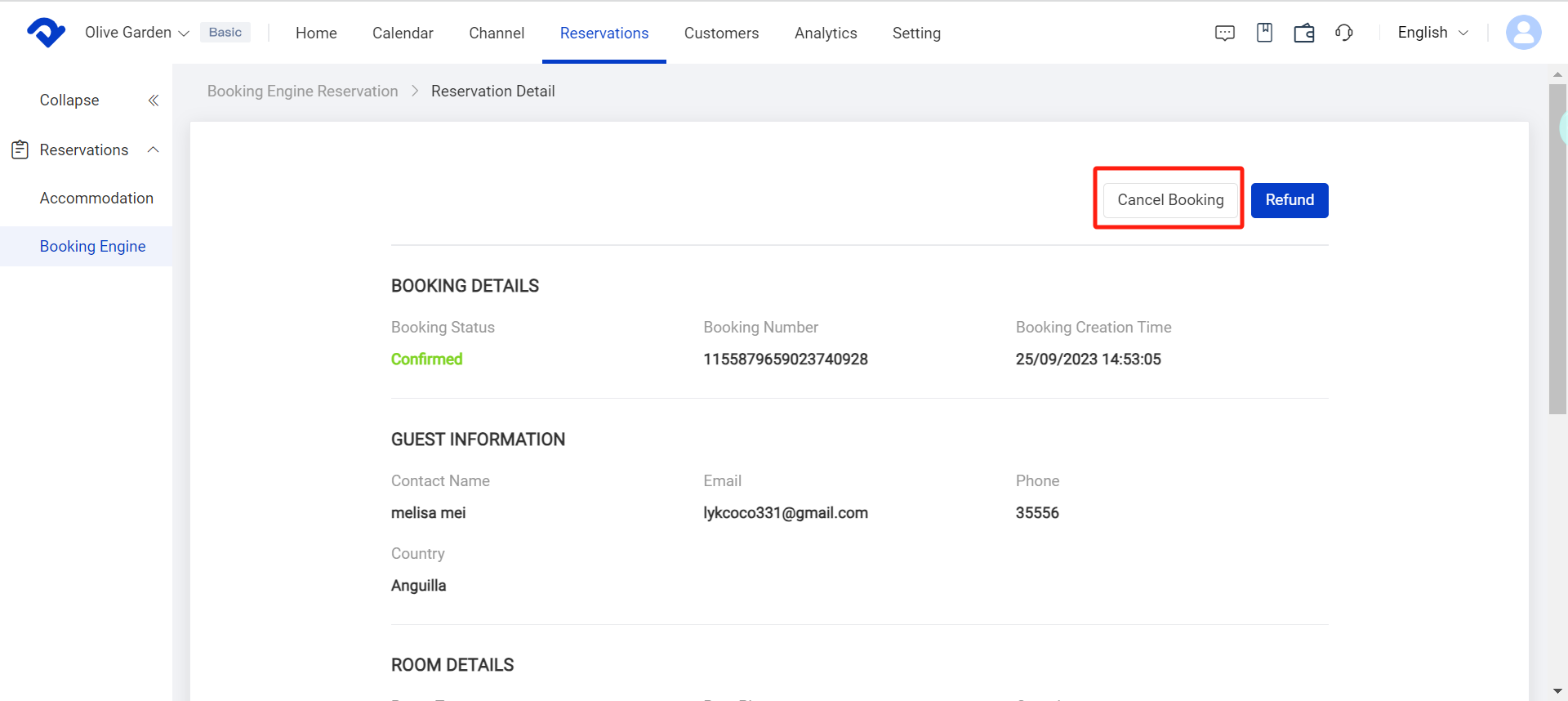Open the Customers tab
Image resolution: width=1568 pixels, height=701 pixels.
coord(721,33)
